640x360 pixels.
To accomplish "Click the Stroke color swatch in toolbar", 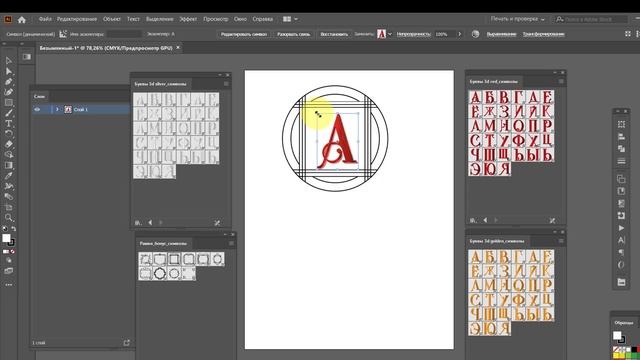I will 11,242.
